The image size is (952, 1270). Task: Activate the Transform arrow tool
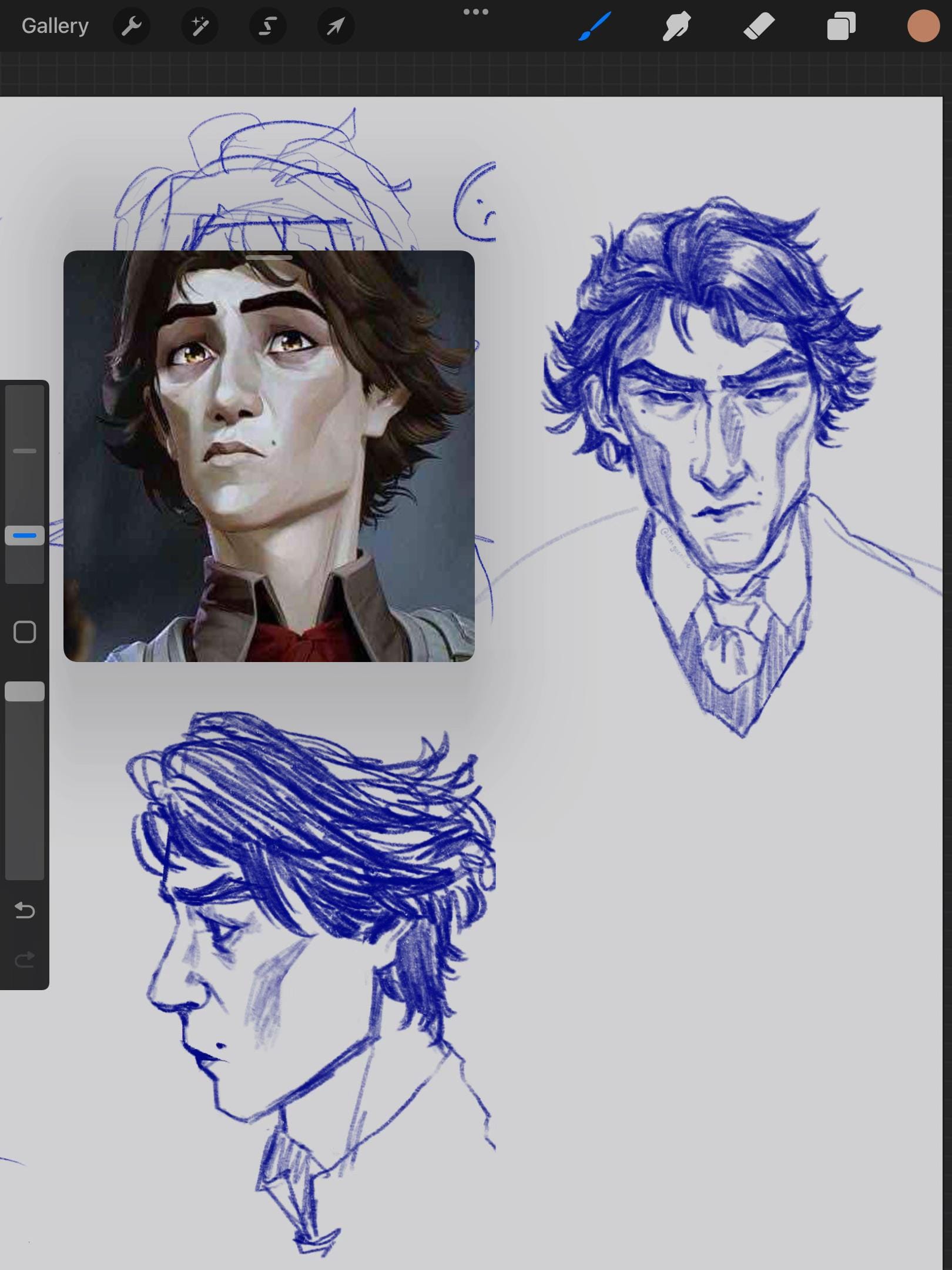pos(336,26)
